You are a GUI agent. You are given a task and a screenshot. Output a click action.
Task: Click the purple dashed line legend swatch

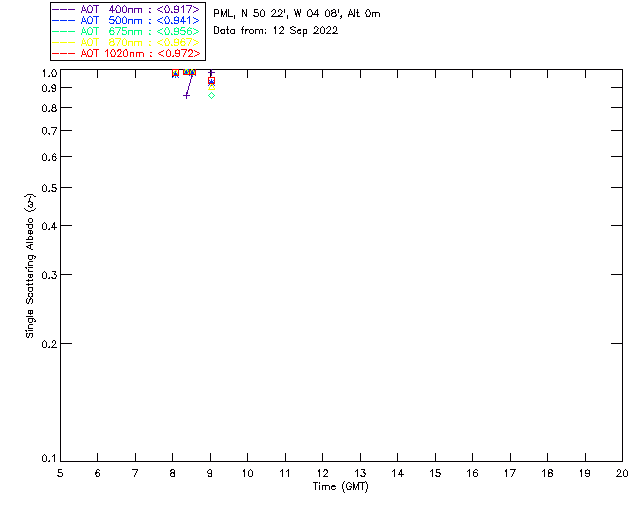click(63, 9)
